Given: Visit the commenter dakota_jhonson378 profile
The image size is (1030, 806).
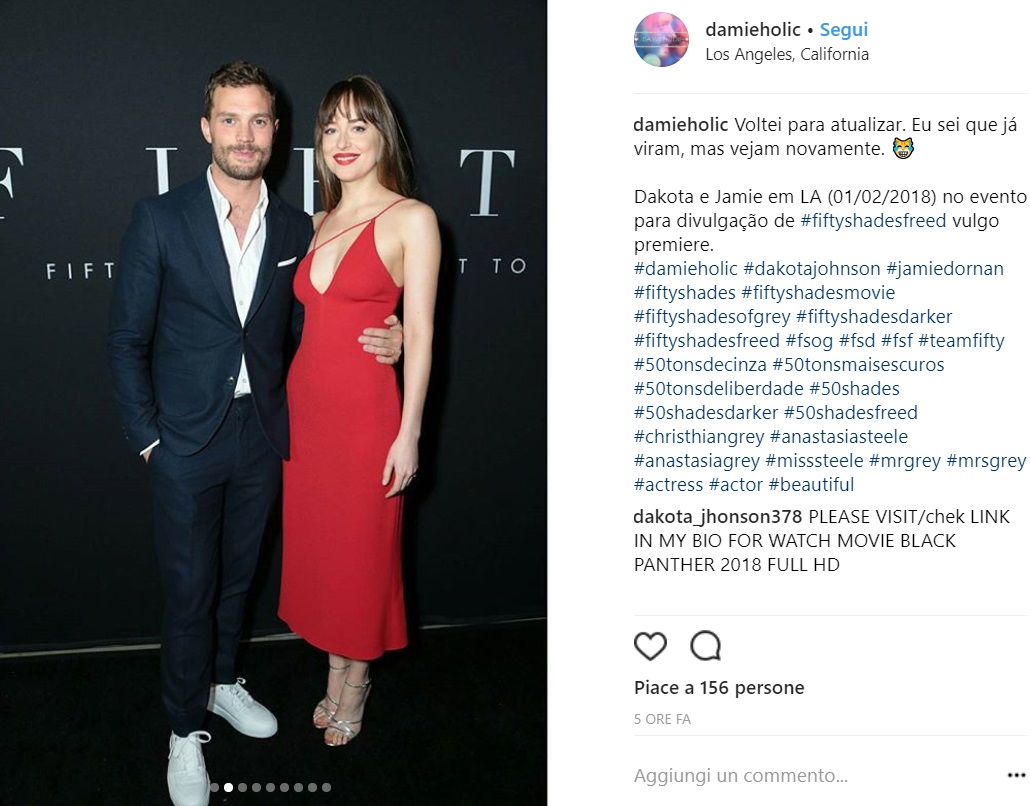Looking at the screenshot, I should 718,517.
